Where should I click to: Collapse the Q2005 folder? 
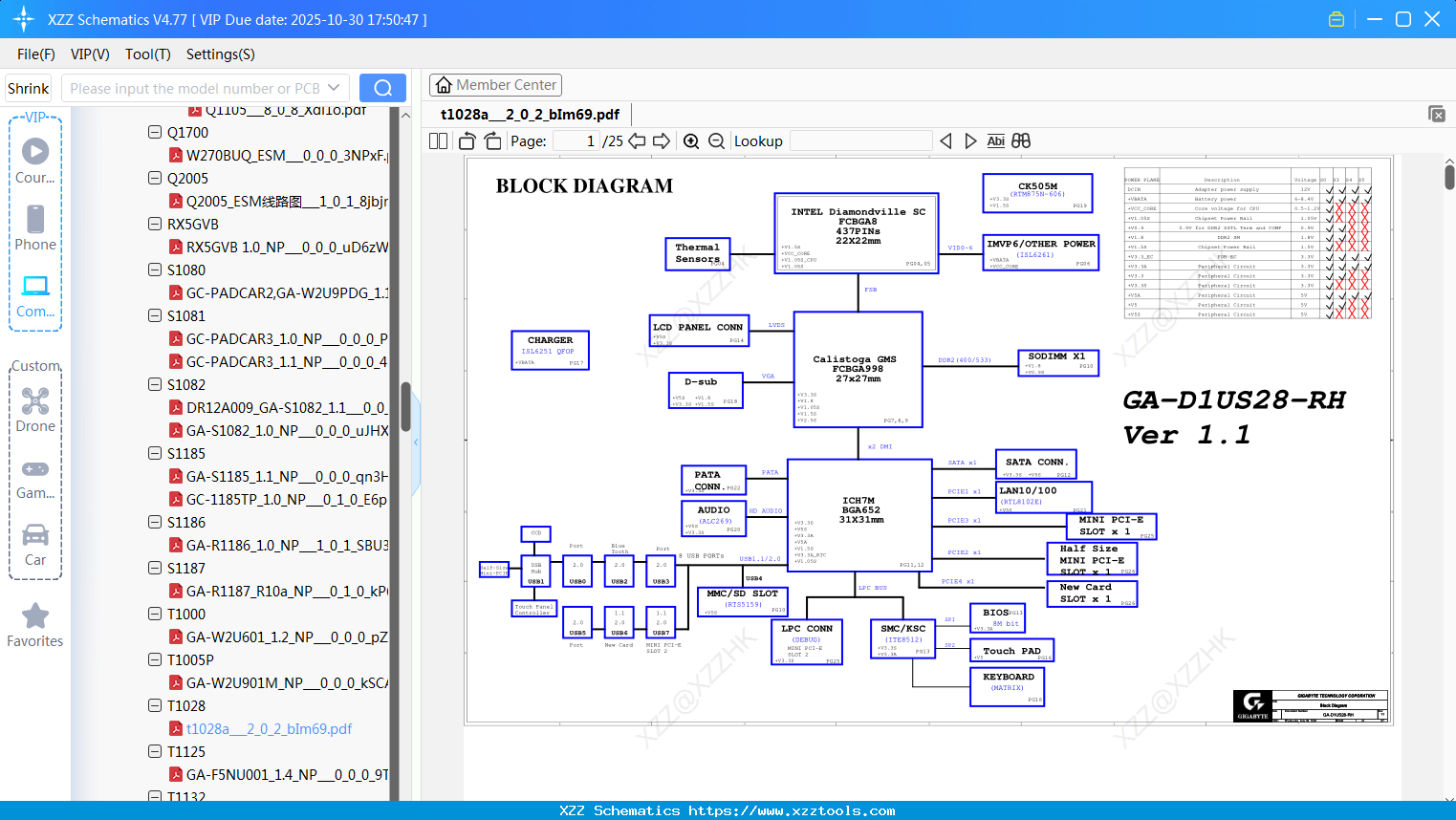tap(155, 178)
